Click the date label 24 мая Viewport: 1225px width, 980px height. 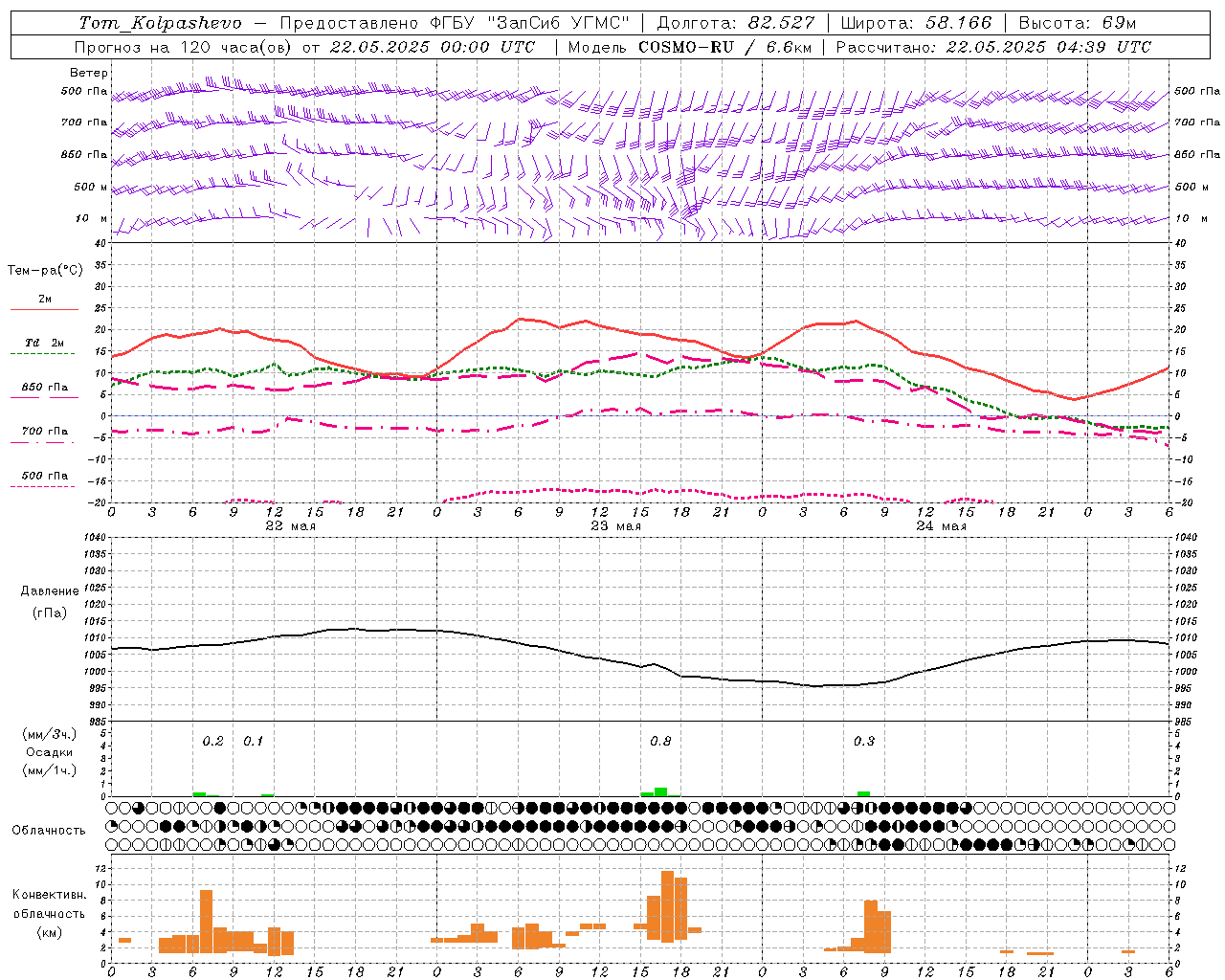coord(941,526)
